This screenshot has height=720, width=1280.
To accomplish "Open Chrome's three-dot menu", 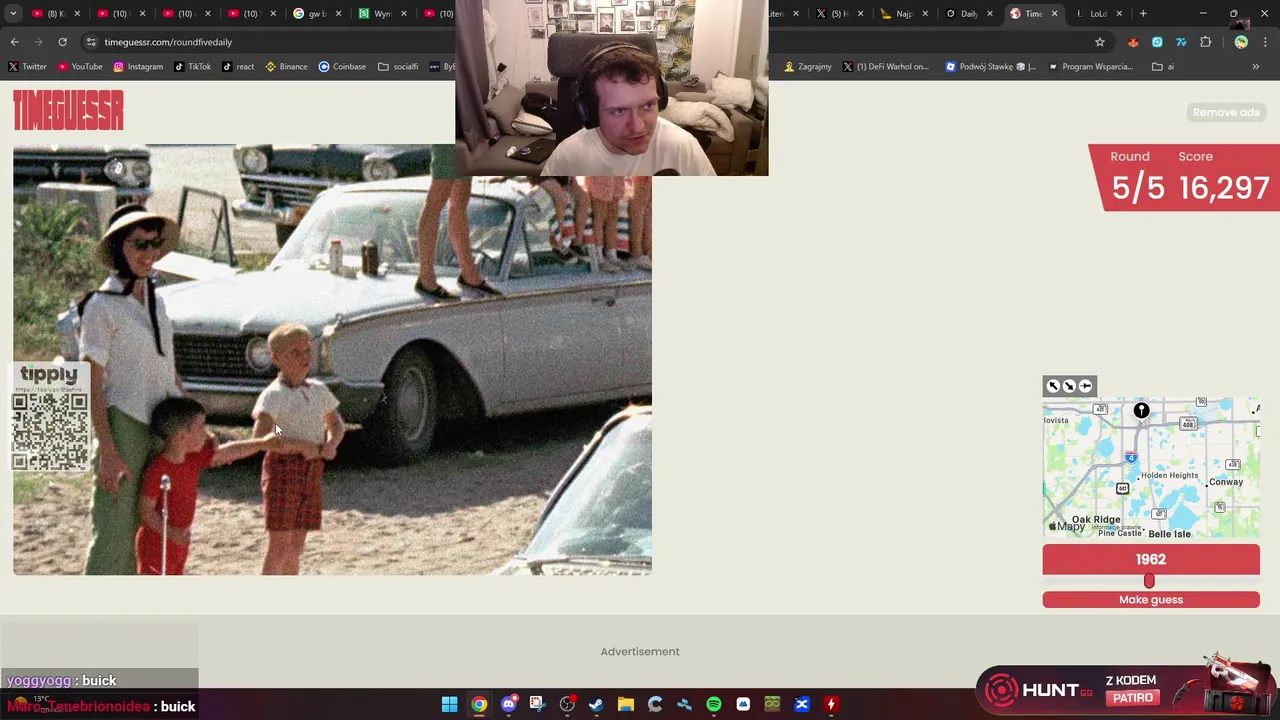I will click(1265, 42).
